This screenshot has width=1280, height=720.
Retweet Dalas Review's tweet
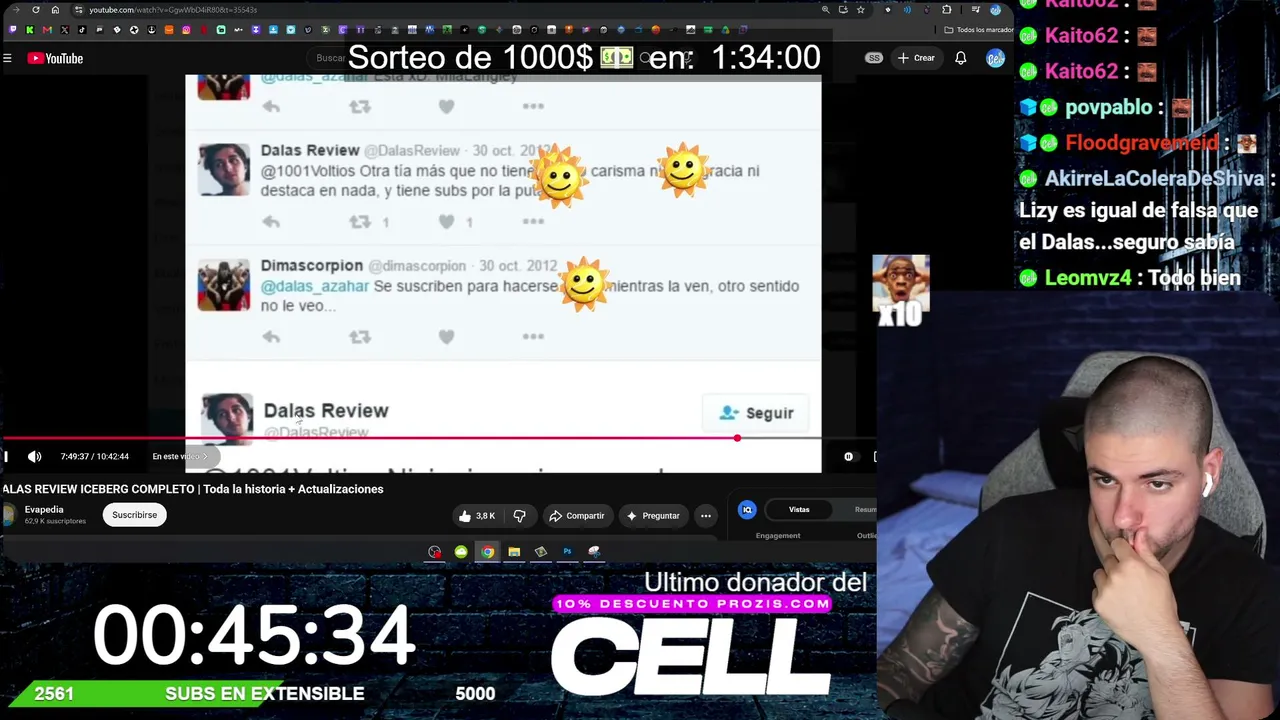point(360,222)
